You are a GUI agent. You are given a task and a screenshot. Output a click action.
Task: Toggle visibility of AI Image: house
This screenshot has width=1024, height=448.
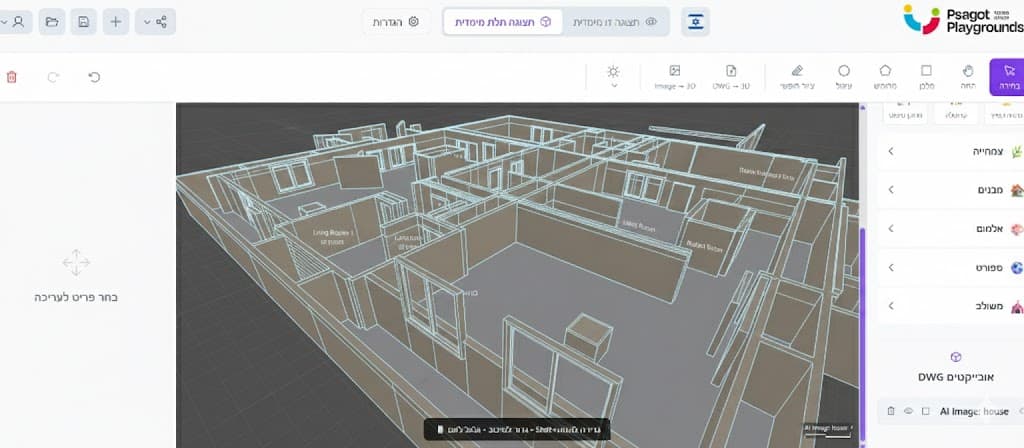[908, 411]
